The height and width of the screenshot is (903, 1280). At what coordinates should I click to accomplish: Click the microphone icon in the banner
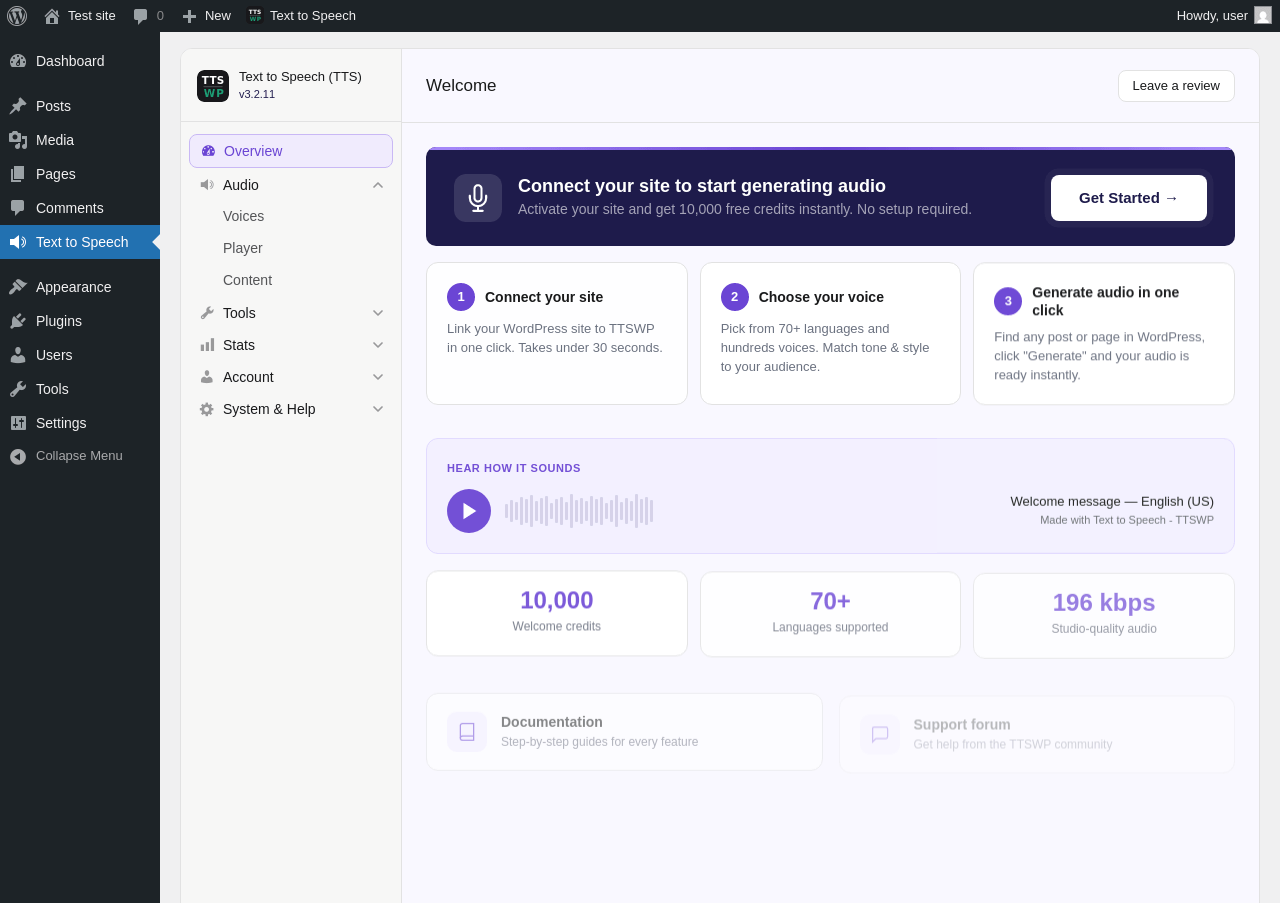point(478,198)
